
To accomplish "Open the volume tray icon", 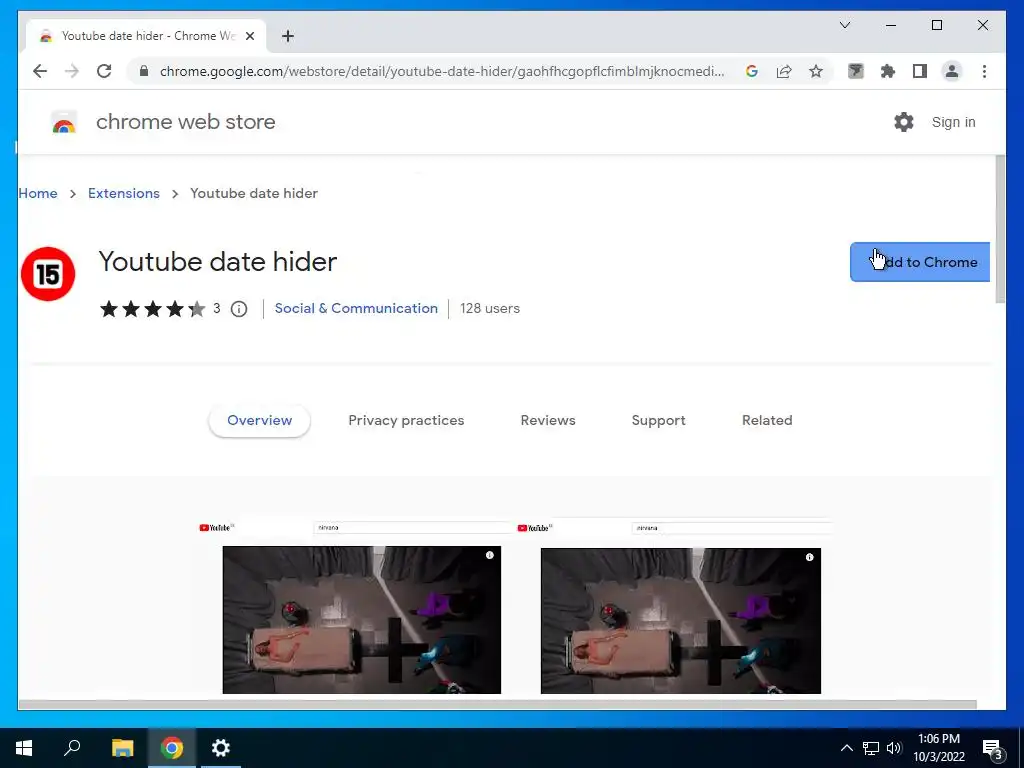I will click(x=894, y=748).
